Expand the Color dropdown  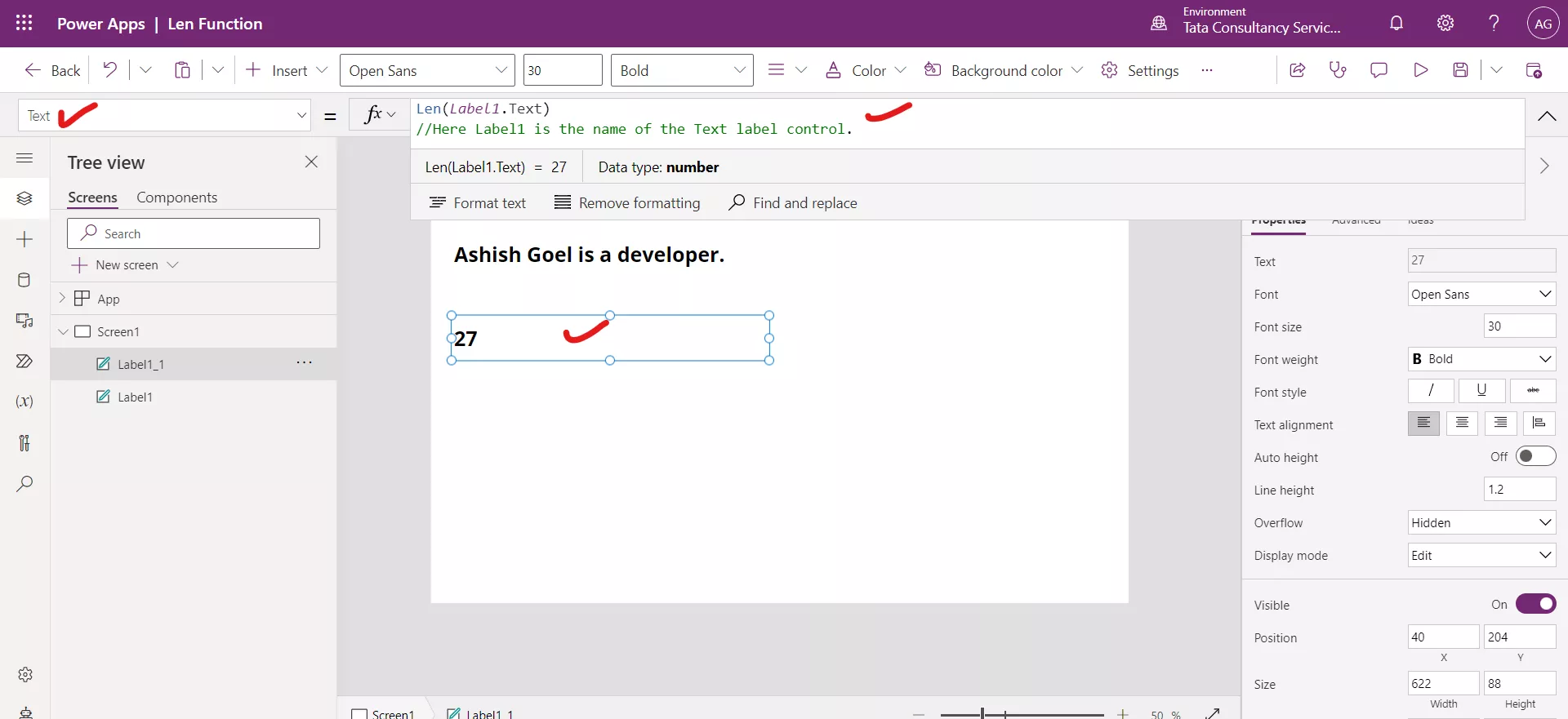click(x=900, y=70)
